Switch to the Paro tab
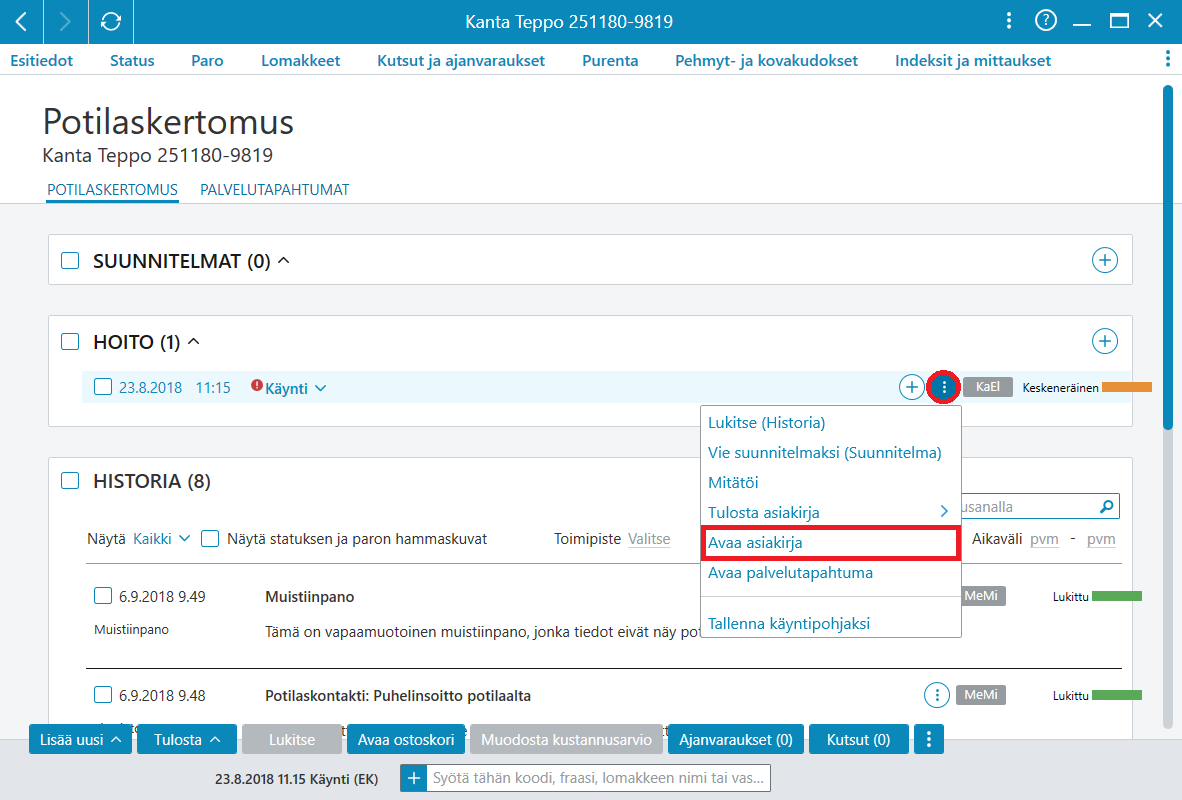 point(207,60)
